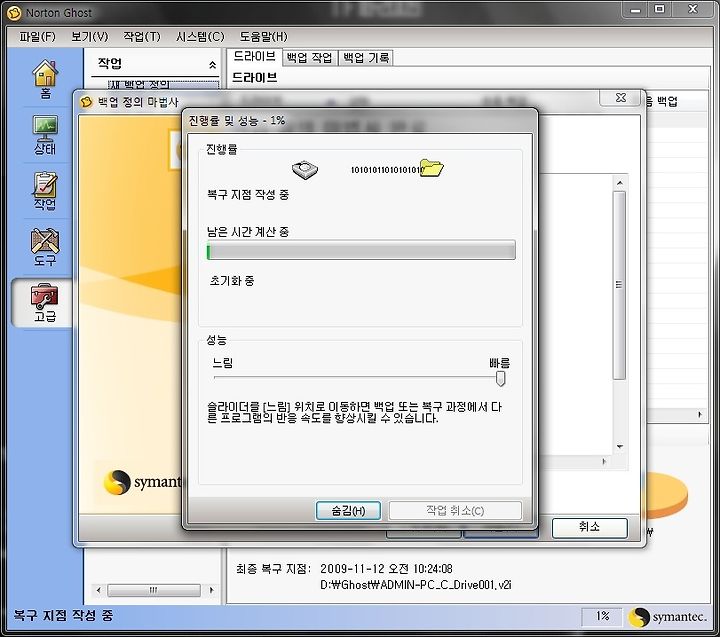720x637 pixels.
Task: Click the 남은 시간 계산 중 label
Action: 248,232
